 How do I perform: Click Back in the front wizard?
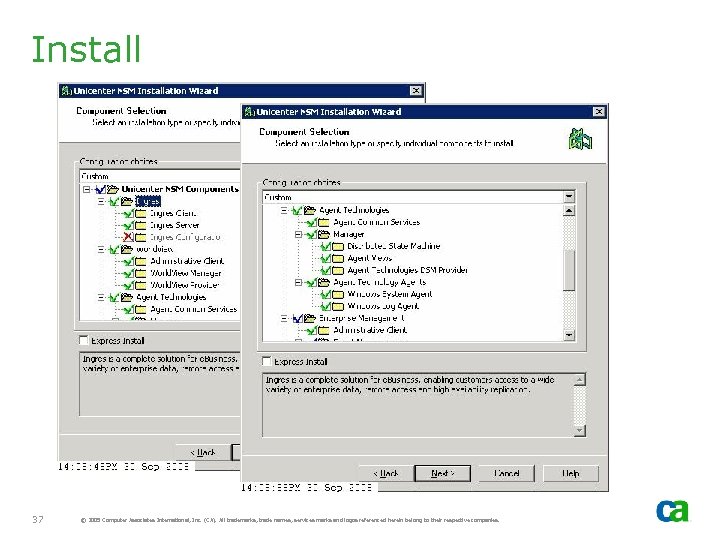coord(385,473)
